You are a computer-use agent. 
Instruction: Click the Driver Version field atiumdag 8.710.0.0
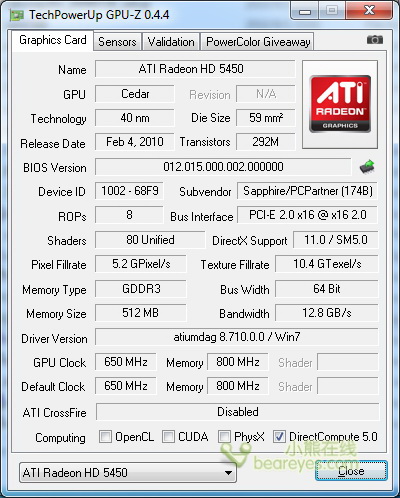click(x=237, y=337)
